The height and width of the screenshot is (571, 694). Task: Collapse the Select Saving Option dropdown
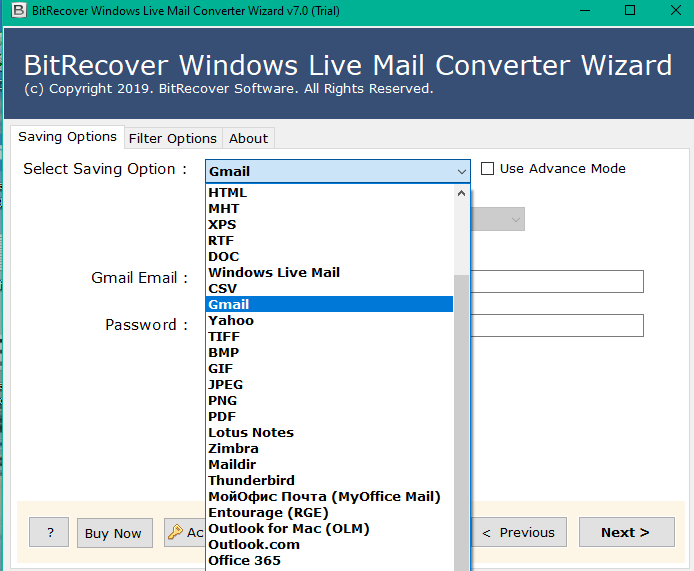point(460,171)
